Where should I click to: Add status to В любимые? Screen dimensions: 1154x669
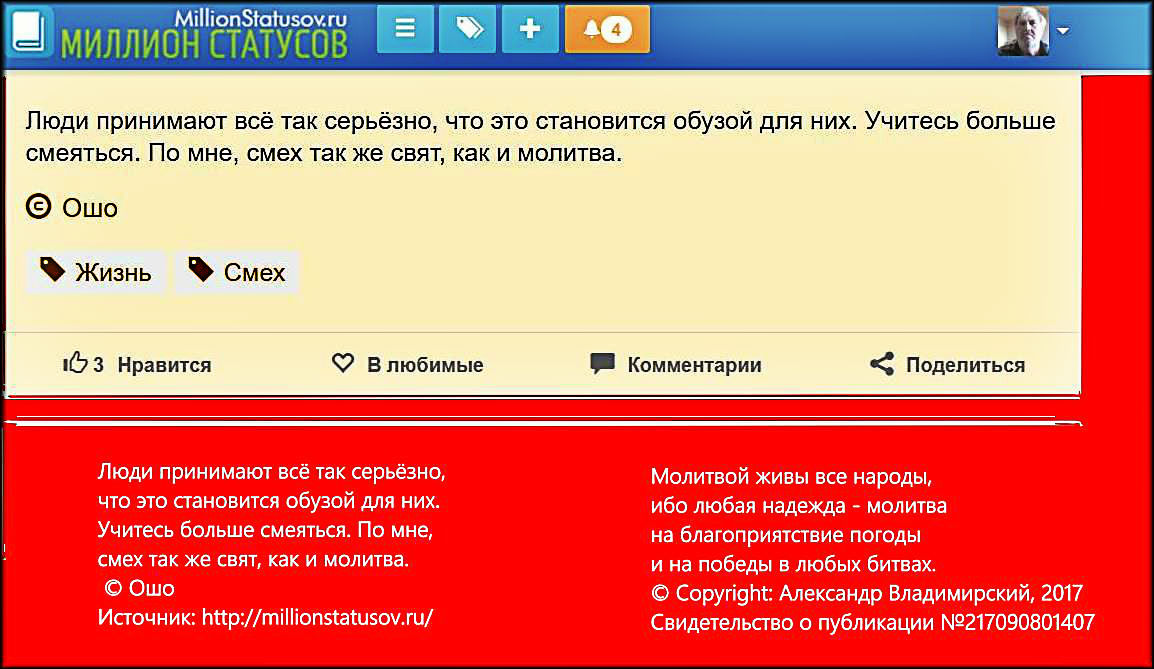425,365
